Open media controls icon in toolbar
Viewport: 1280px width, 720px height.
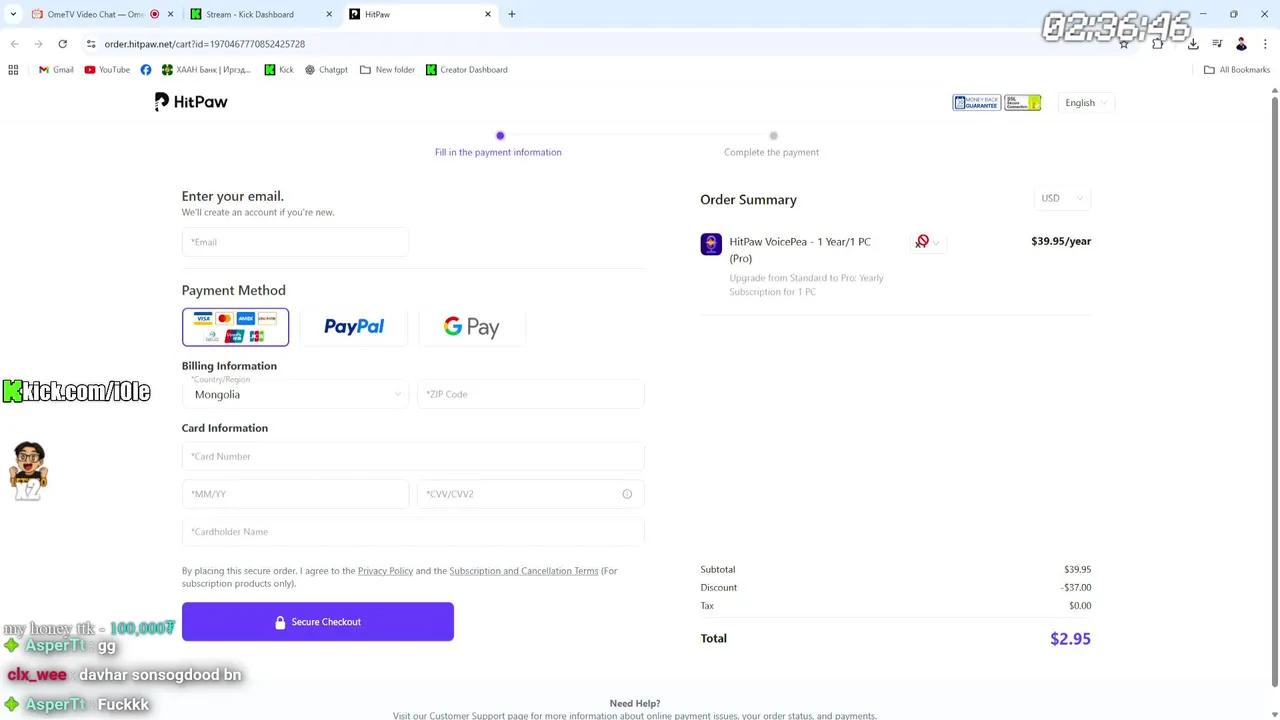point(1217,44)
